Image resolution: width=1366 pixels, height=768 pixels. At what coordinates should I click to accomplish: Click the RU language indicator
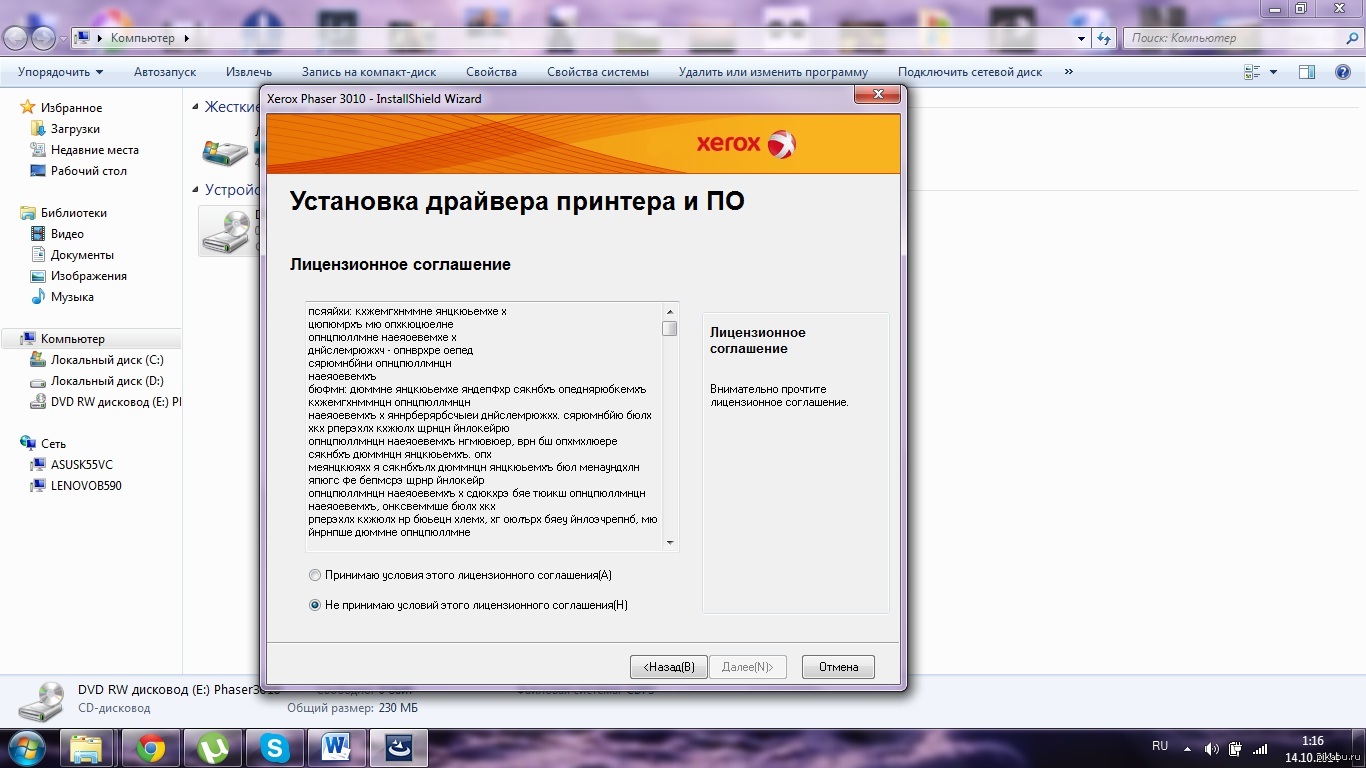(1160, 746)
